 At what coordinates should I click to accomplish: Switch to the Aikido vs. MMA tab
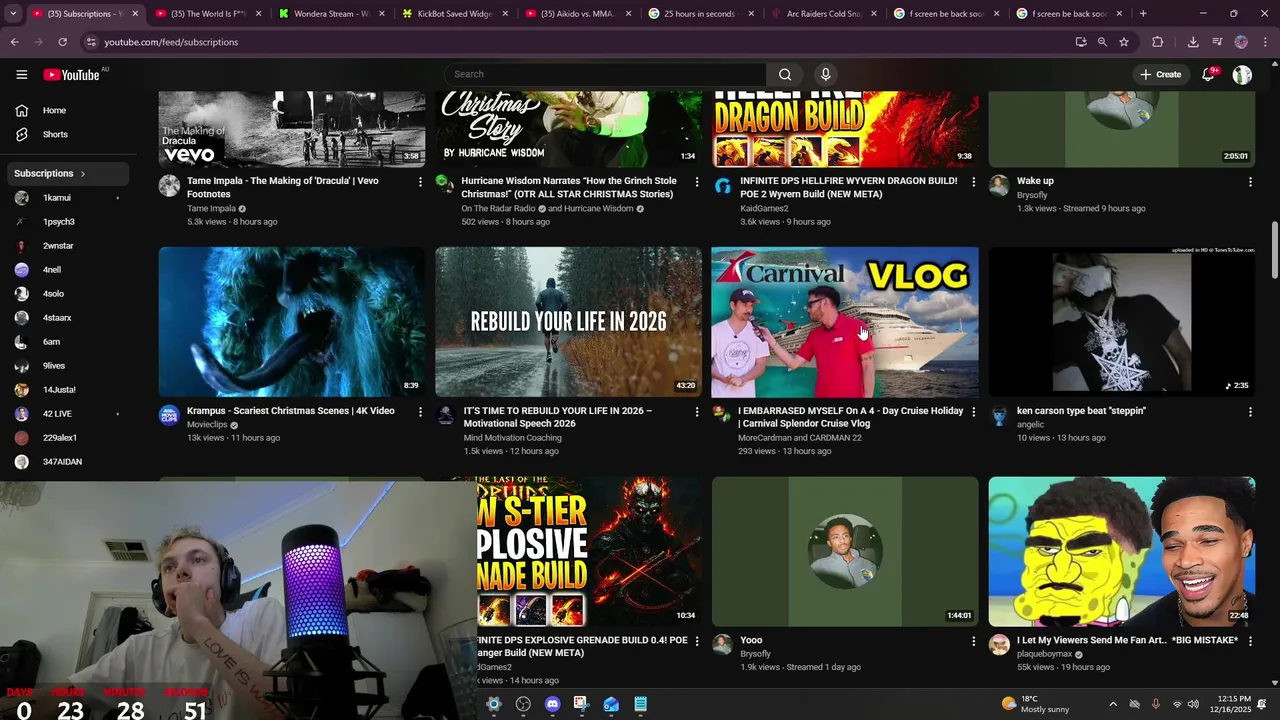click(x=578, y=14)
